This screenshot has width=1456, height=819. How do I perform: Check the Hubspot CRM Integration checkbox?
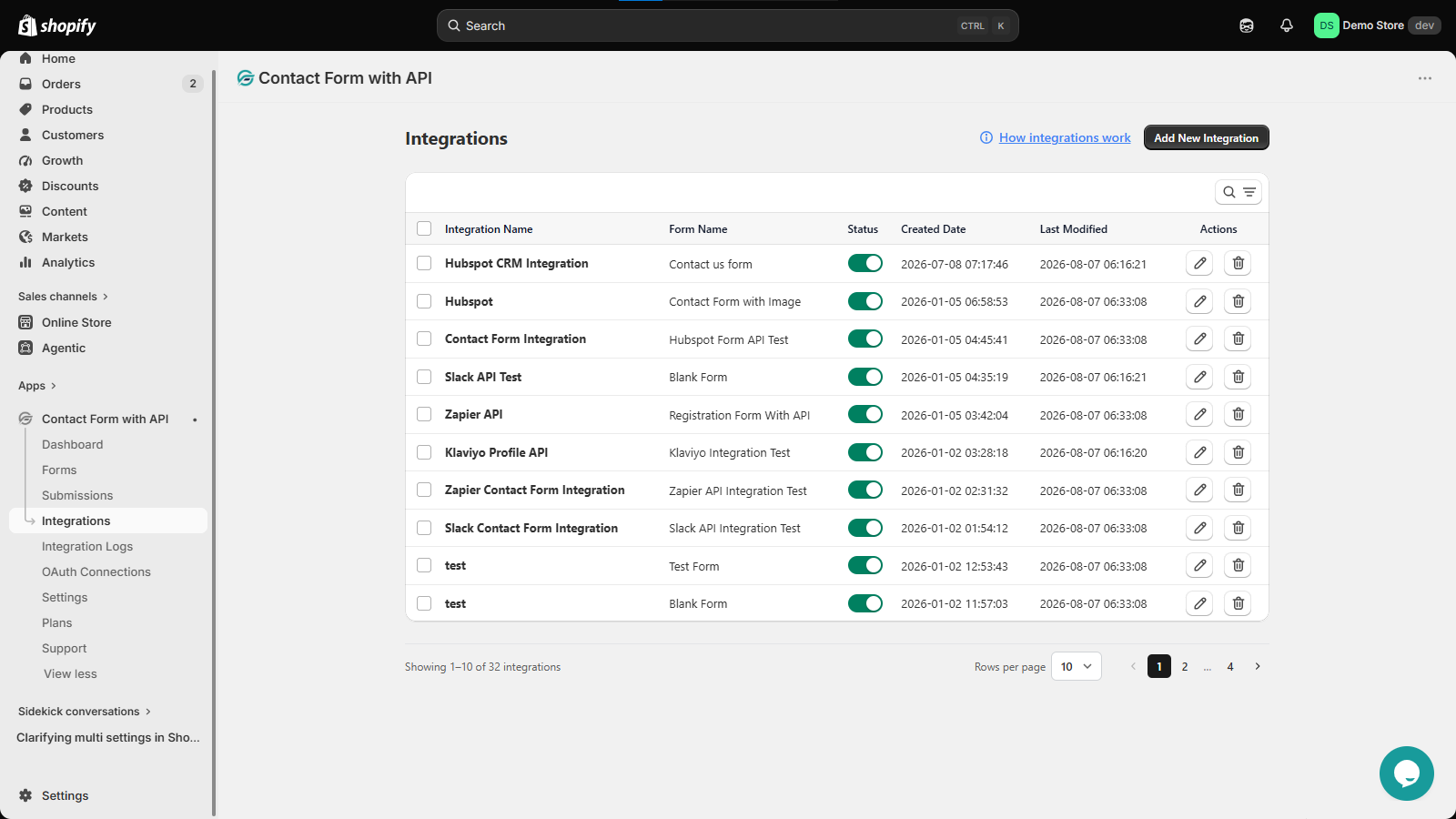[424, 263]
